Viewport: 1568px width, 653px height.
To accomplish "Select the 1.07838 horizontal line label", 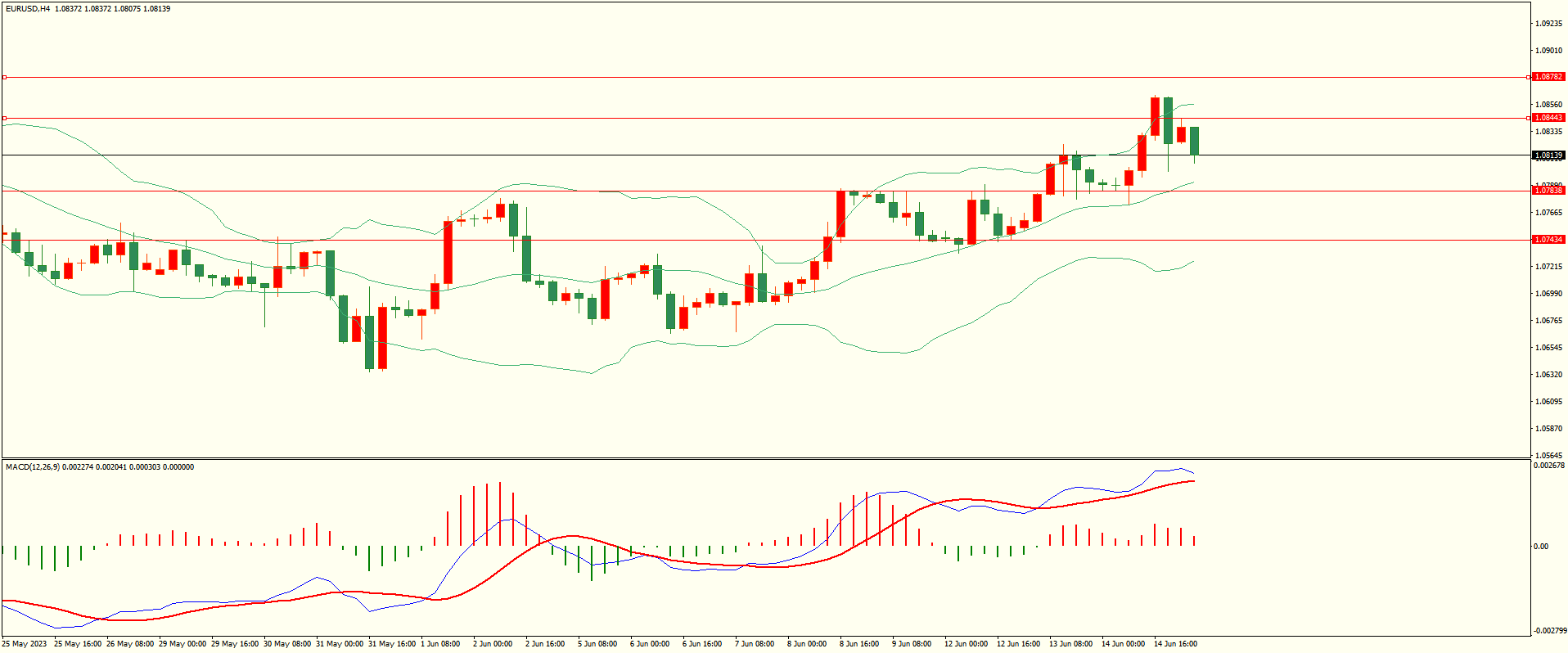I will (1548, 191).
